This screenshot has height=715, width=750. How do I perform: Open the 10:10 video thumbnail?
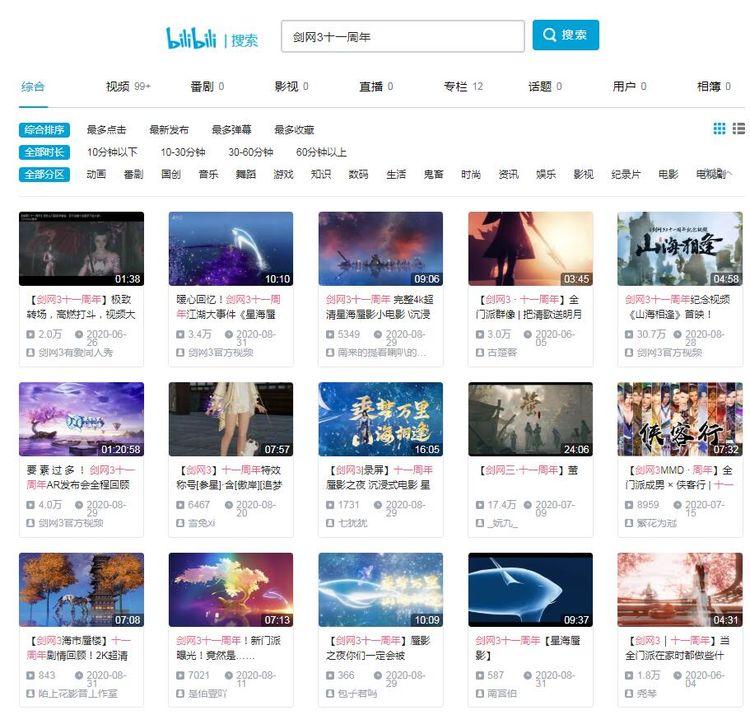tap(231, 249)
